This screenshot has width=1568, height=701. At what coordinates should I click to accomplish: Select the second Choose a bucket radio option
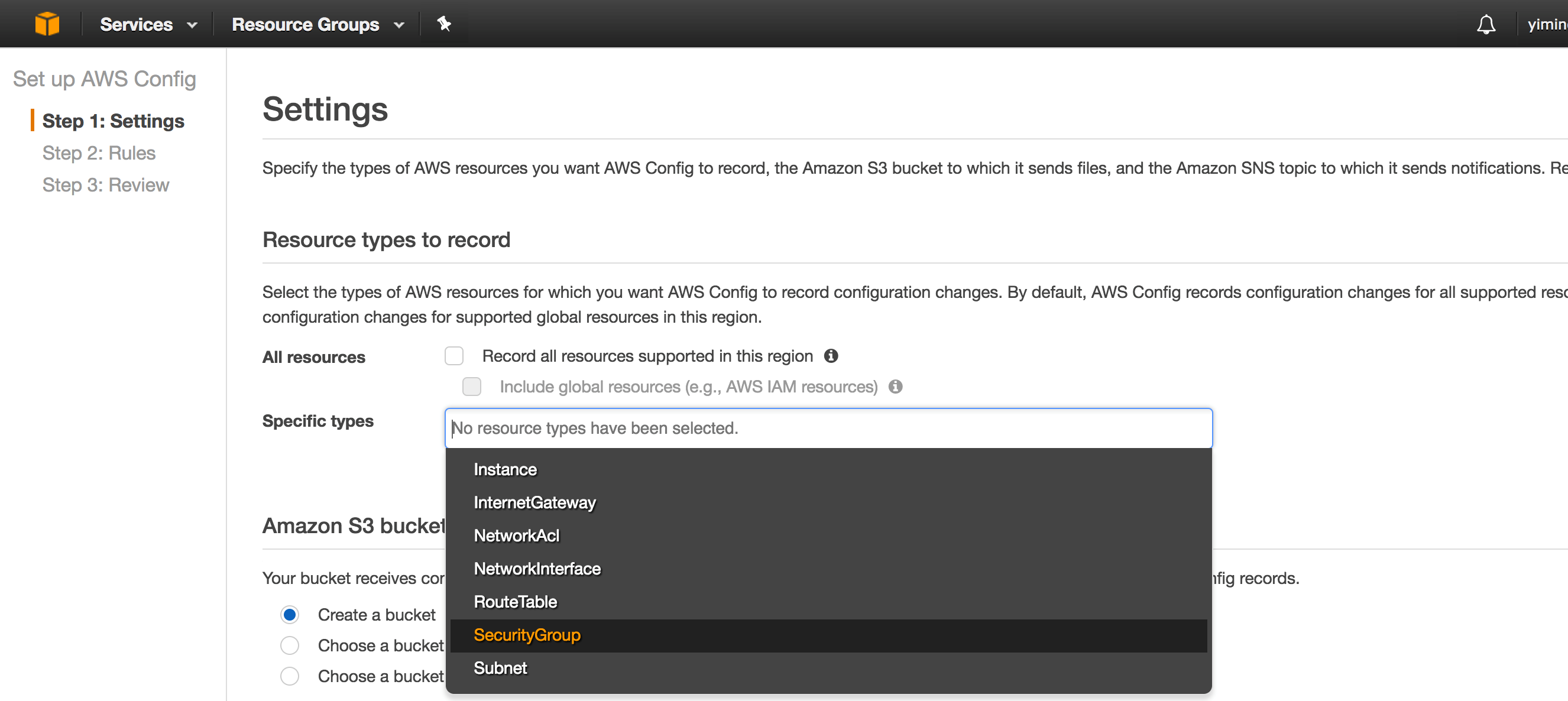290,645
